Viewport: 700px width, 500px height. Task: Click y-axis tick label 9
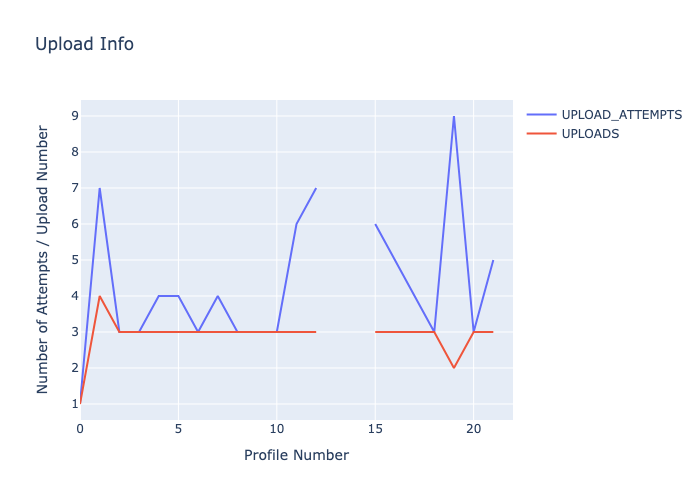pyautogui.click(x=74, y=116)
